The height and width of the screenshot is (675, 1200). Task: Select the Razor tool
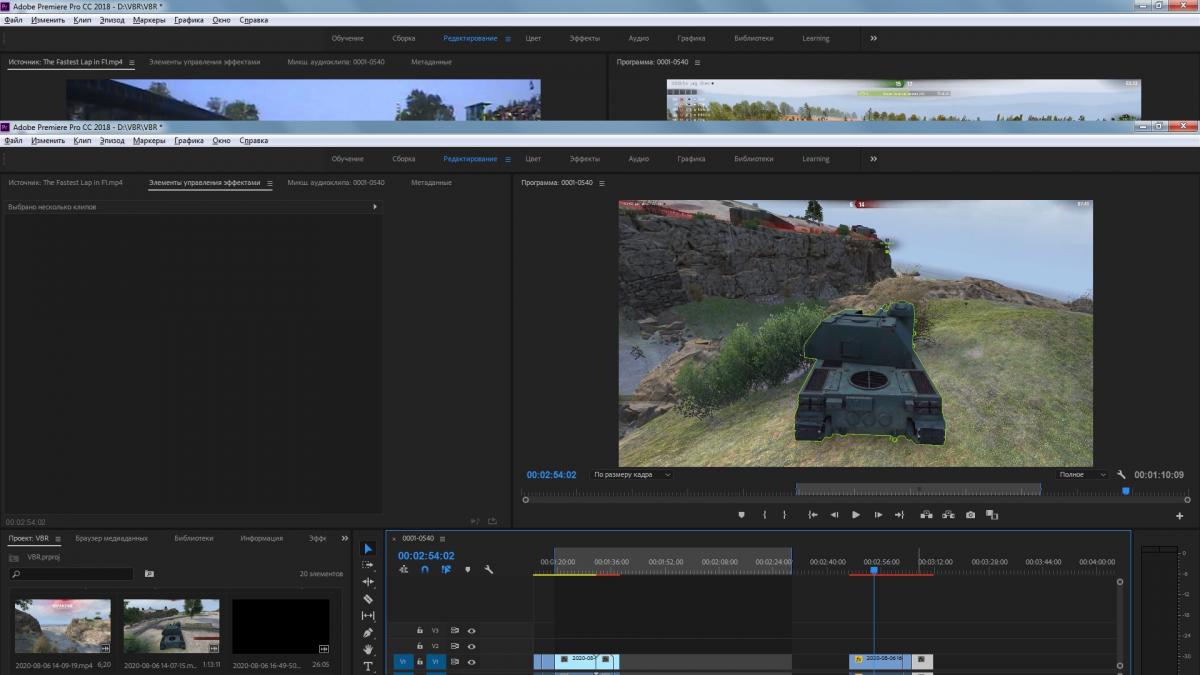click(368, 599)
